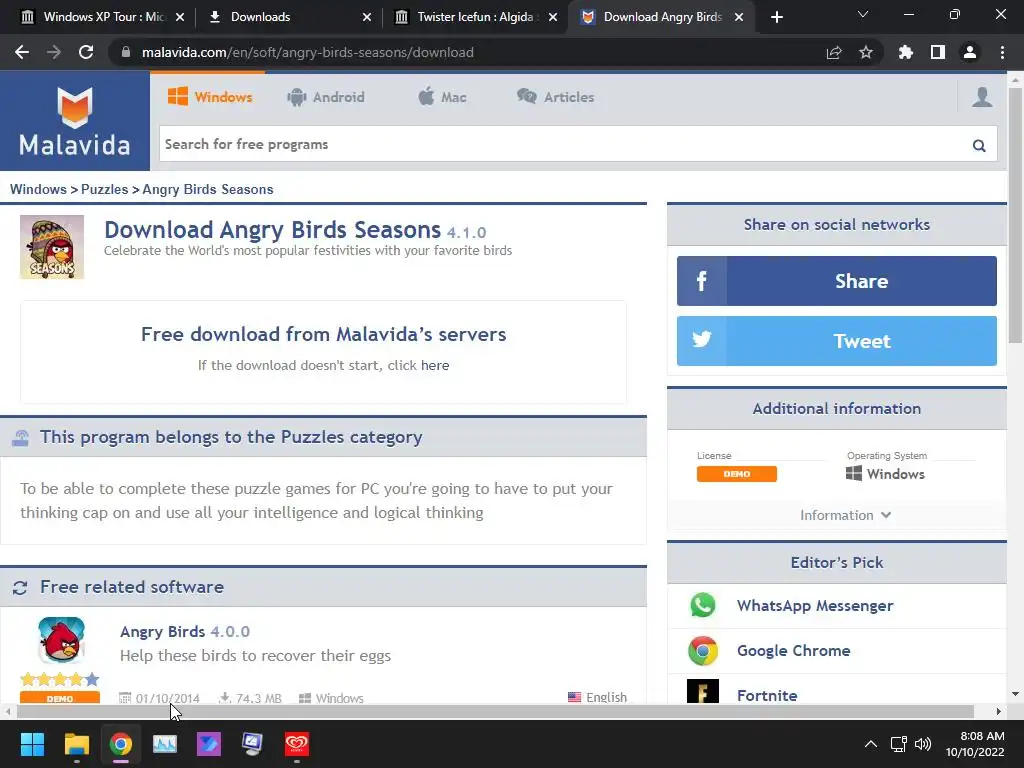The width and height of the screenshot is (1024, 768).
Task: Click the Fortnite icon
Action: point(703,692)
